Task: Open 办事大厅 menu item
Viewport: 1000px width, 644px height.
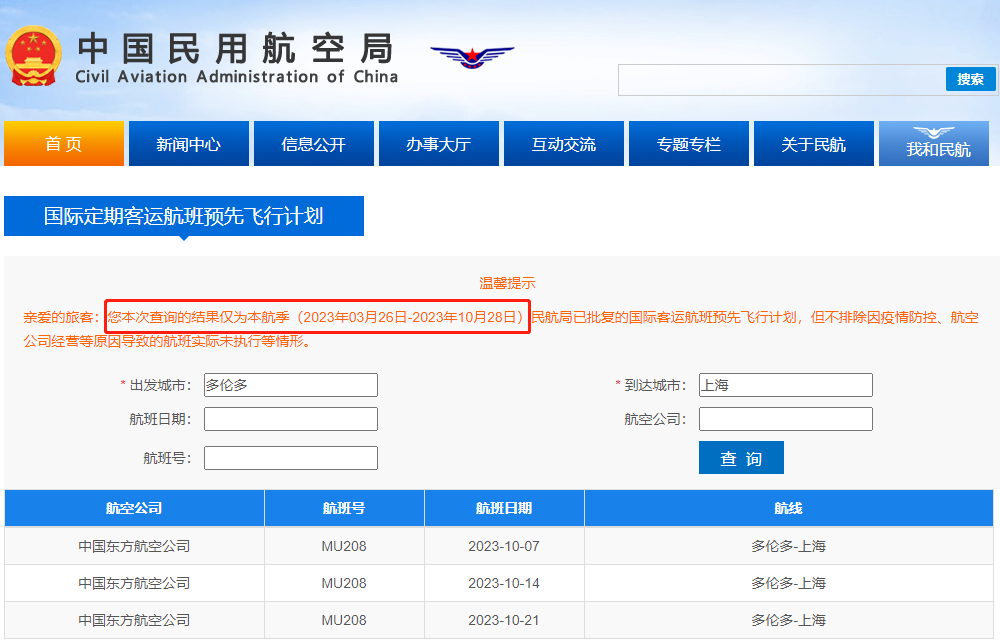Action: pos(438,144)
